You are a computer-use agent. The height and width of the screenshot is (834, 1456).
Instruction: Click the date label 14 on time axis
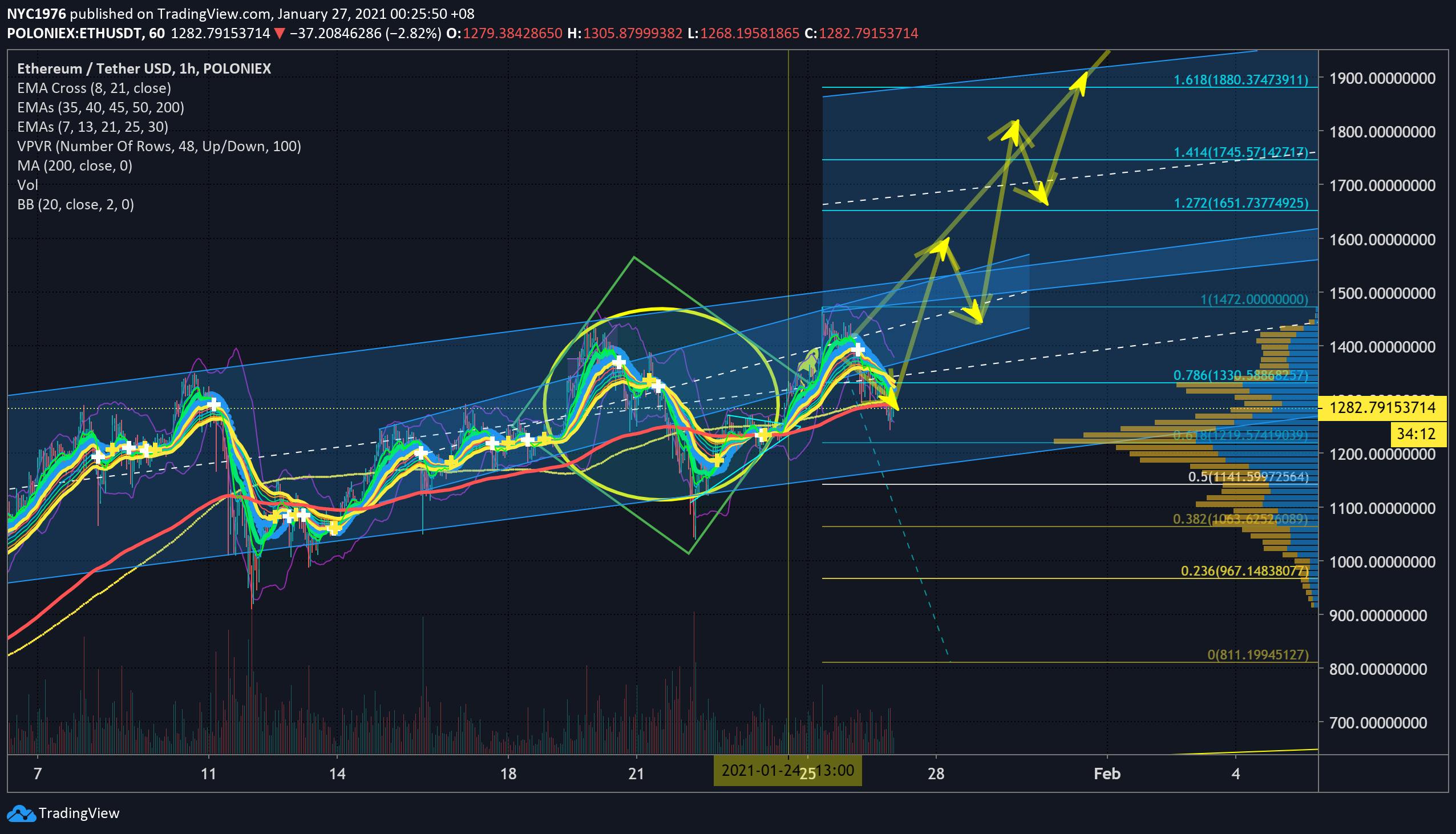pos(337,775)
